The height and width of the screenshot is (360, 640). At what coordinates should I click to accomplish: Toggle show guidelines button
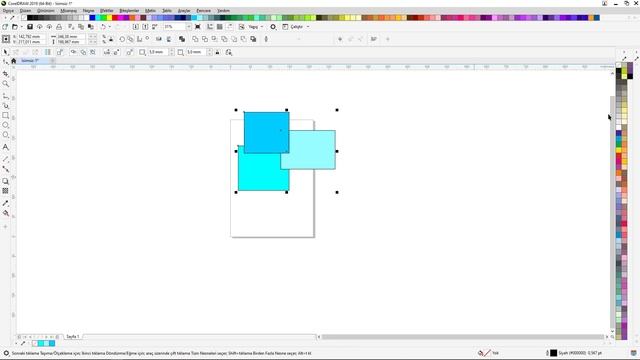coord(229,27)
